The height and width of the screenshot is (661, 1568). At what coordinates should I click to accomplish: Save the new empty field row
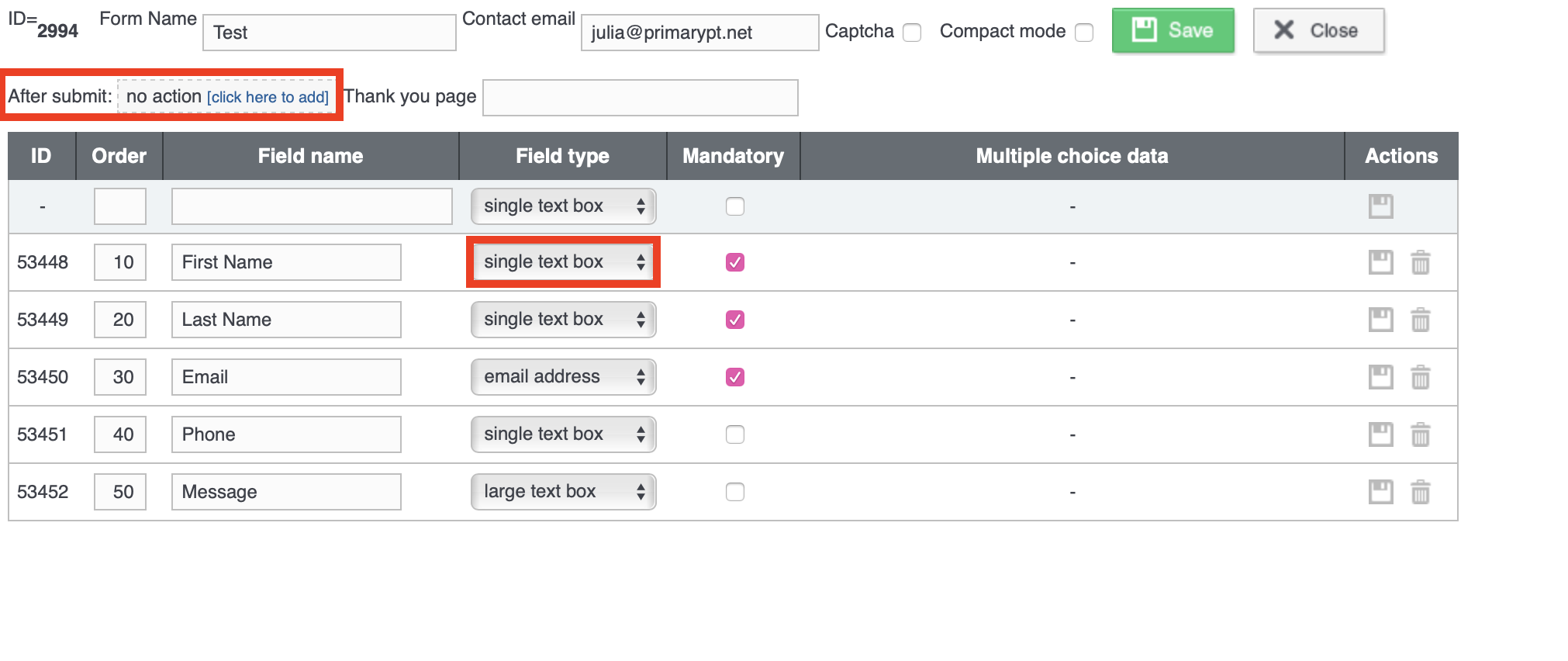(1381, 206)
